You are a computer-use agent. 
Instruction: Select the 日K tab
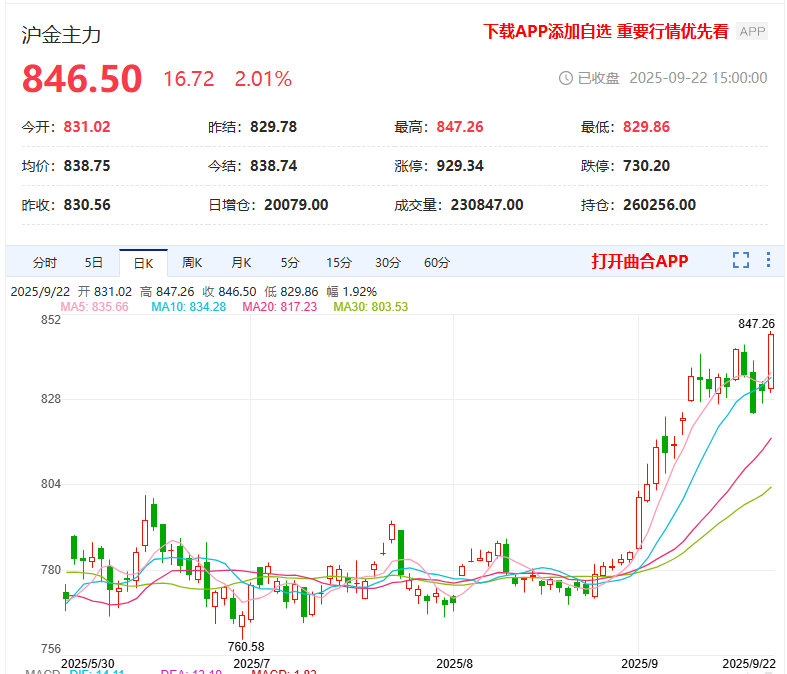[144, 263]
